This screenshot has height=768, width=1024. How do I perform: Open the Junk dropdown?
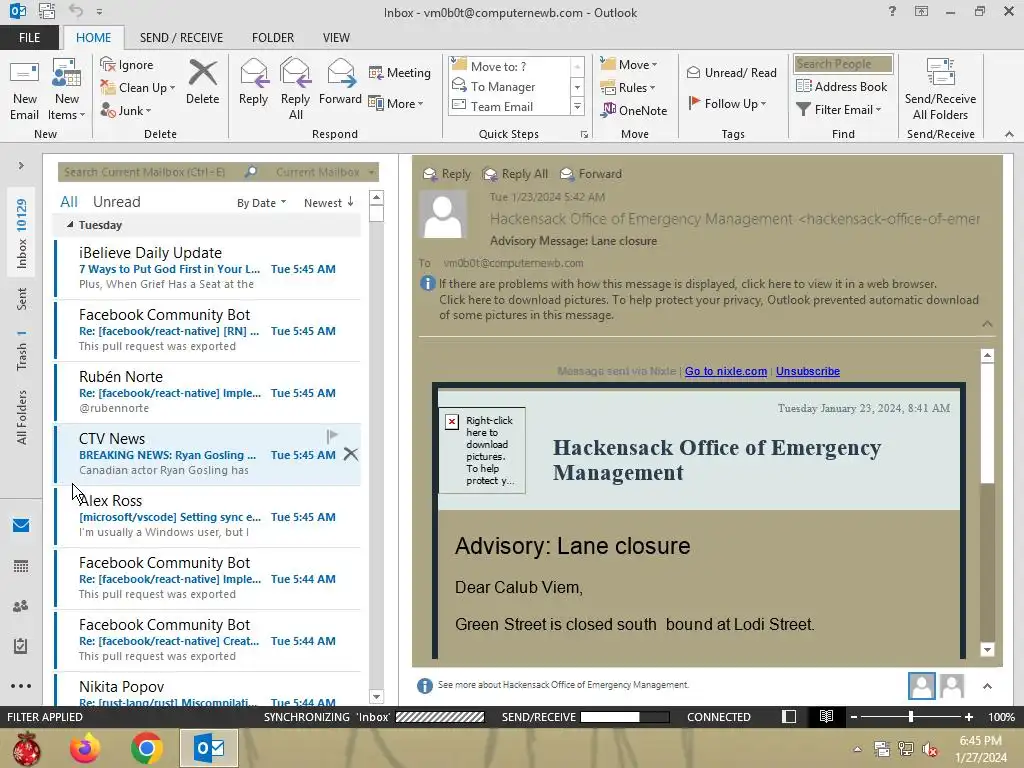pos(126,110)
